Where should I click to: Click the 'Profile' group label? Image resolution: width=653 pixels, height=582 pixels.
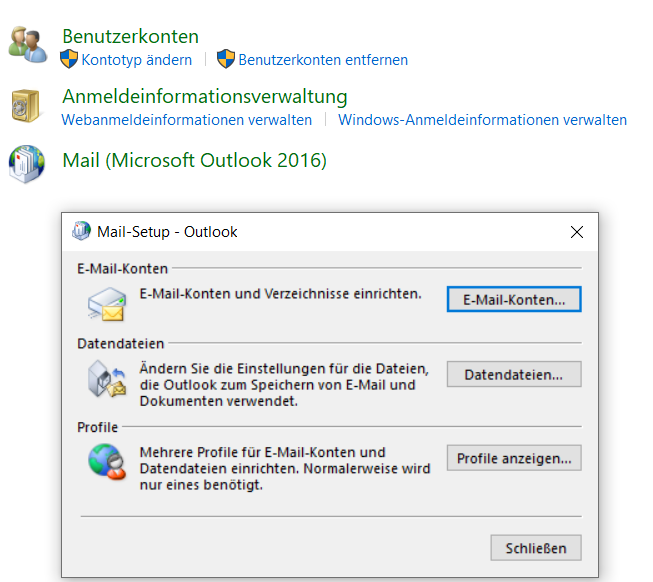(x=97, y=427)
